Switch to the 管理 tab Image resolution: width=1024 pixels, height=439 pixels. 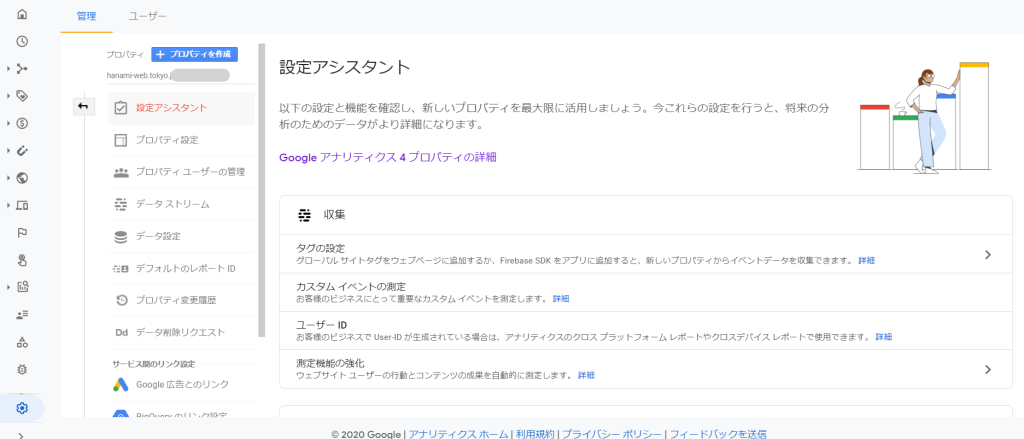(86, 16)
